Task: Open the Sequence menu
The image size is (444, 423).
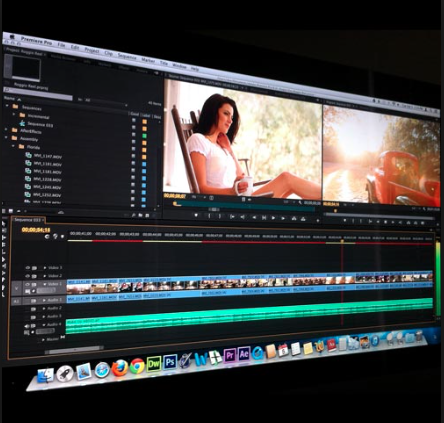Action: point(127,56)
